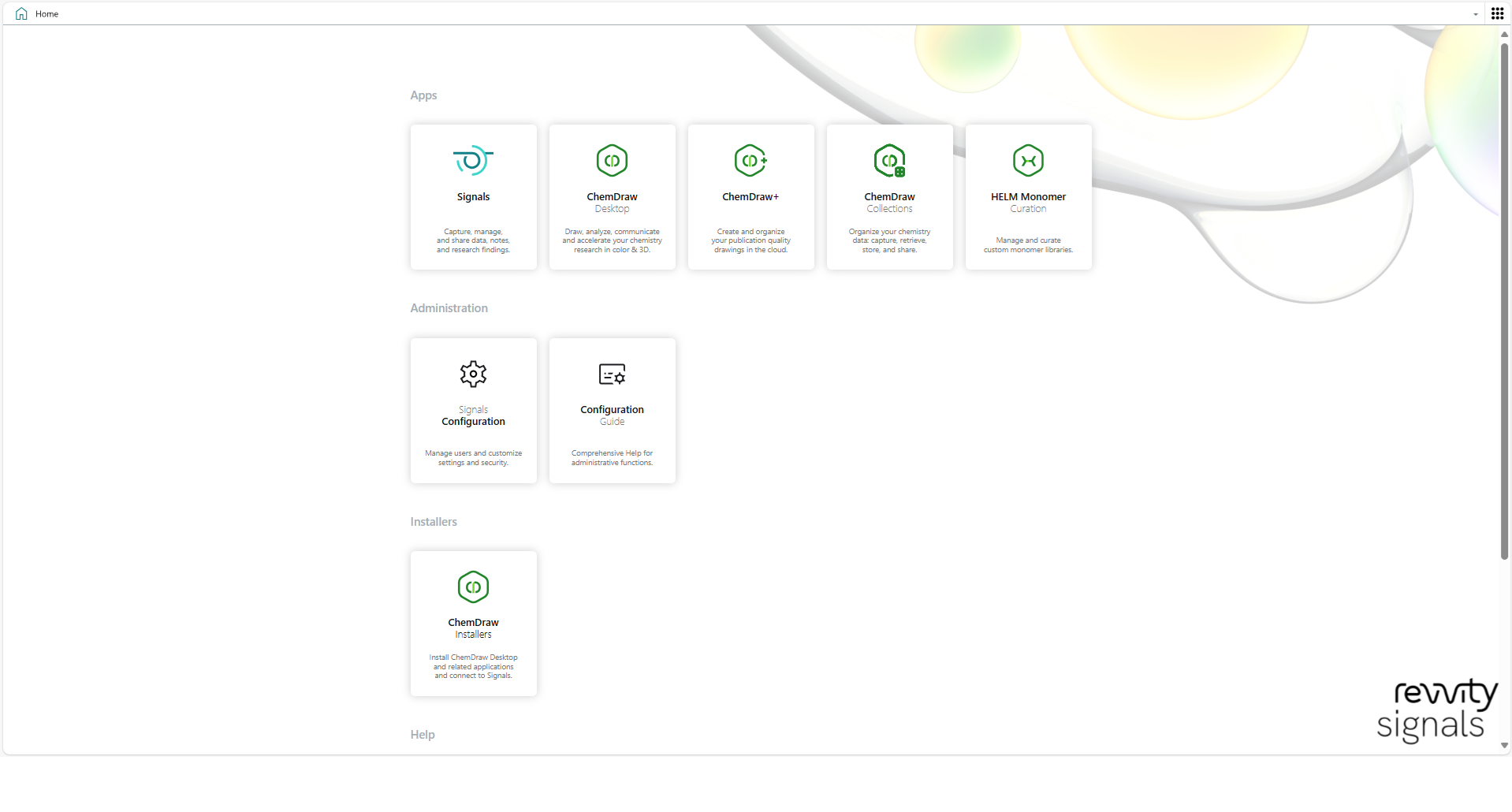Click the Home house icon
This screenshot has width=1512, height=812.
point(21,14)
